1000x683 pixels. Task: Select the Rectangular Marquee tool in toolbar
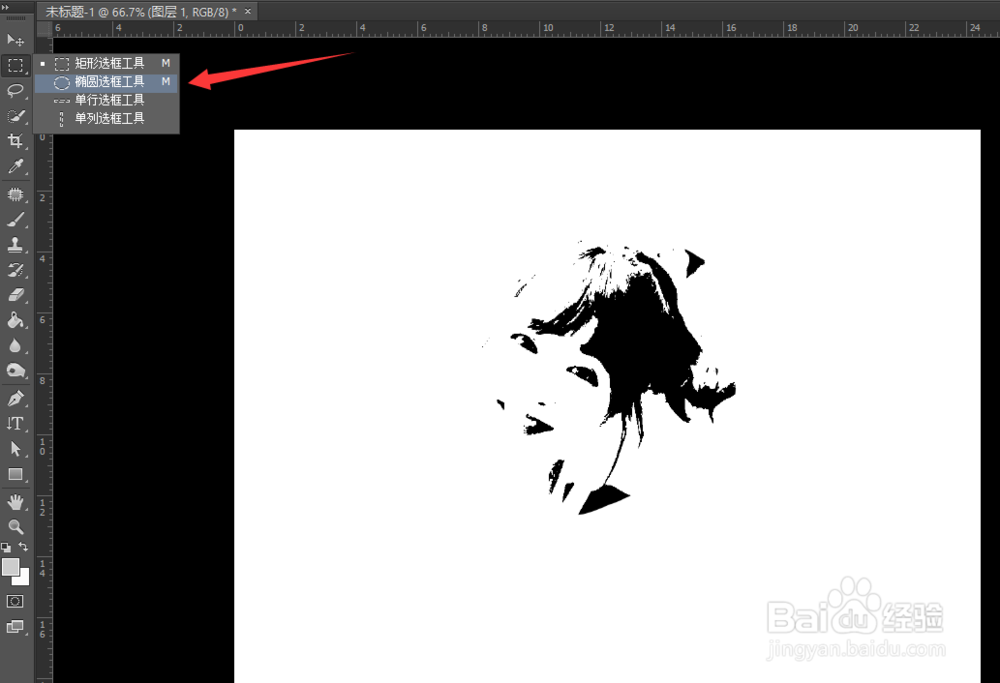(15, 65)
